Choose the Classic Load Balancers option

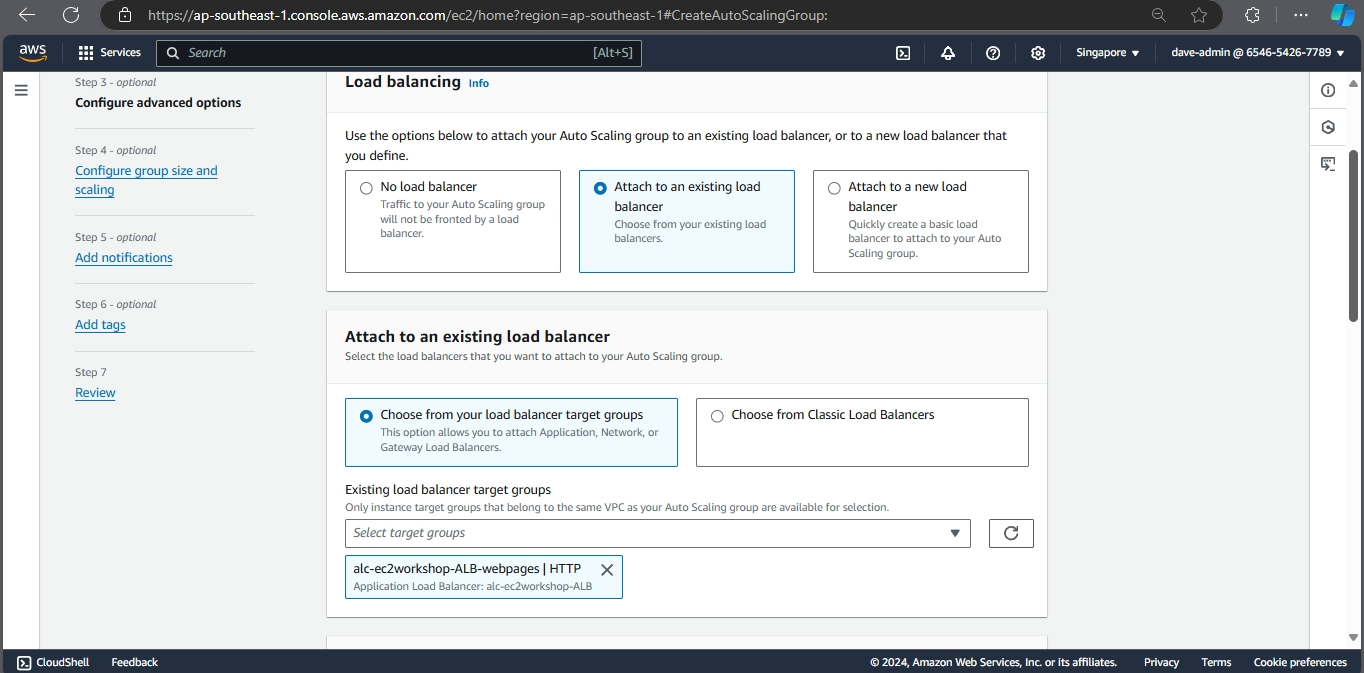[717, 416]
